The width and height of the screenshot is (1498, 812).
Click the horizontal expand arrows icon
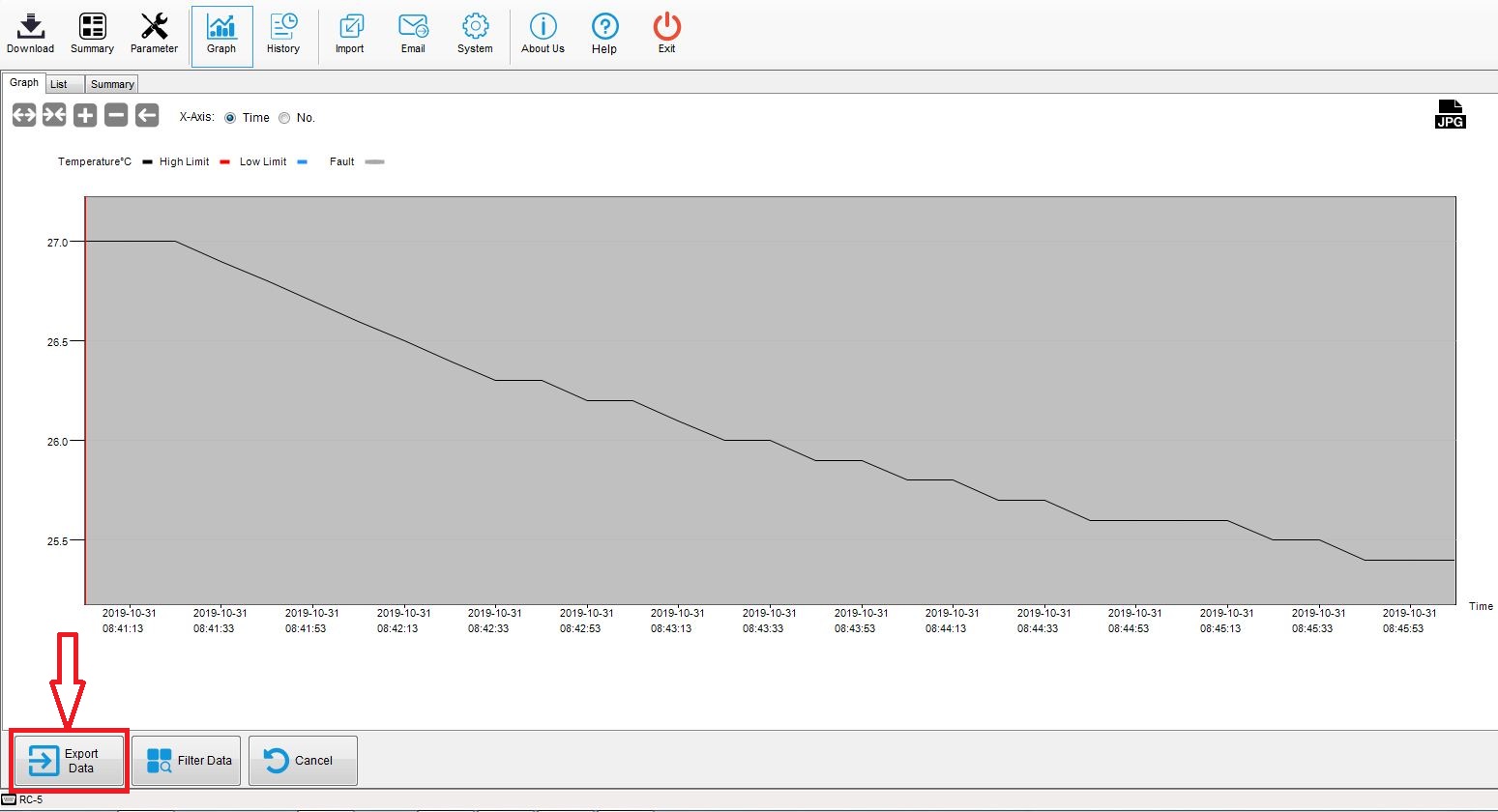24,116
